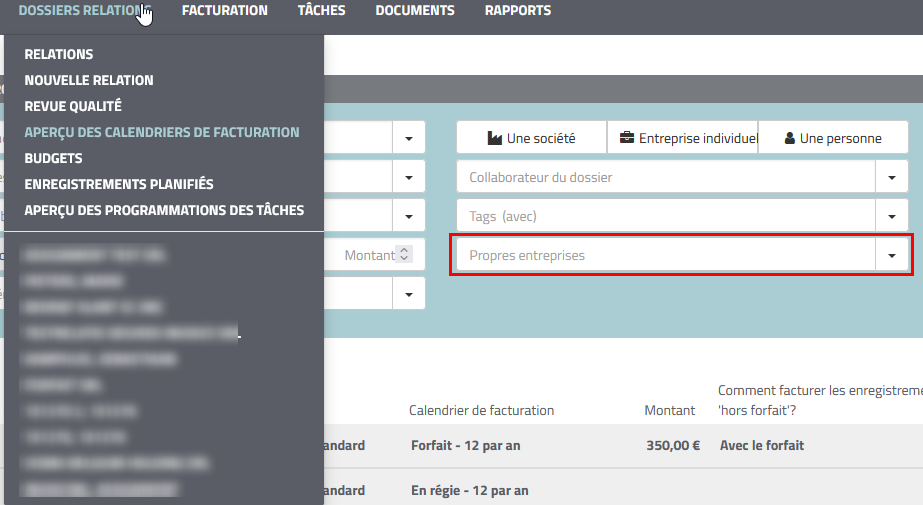
Task: Click the briefcase icon on Entreprise individuelle
Action: (x=627, y=138)
